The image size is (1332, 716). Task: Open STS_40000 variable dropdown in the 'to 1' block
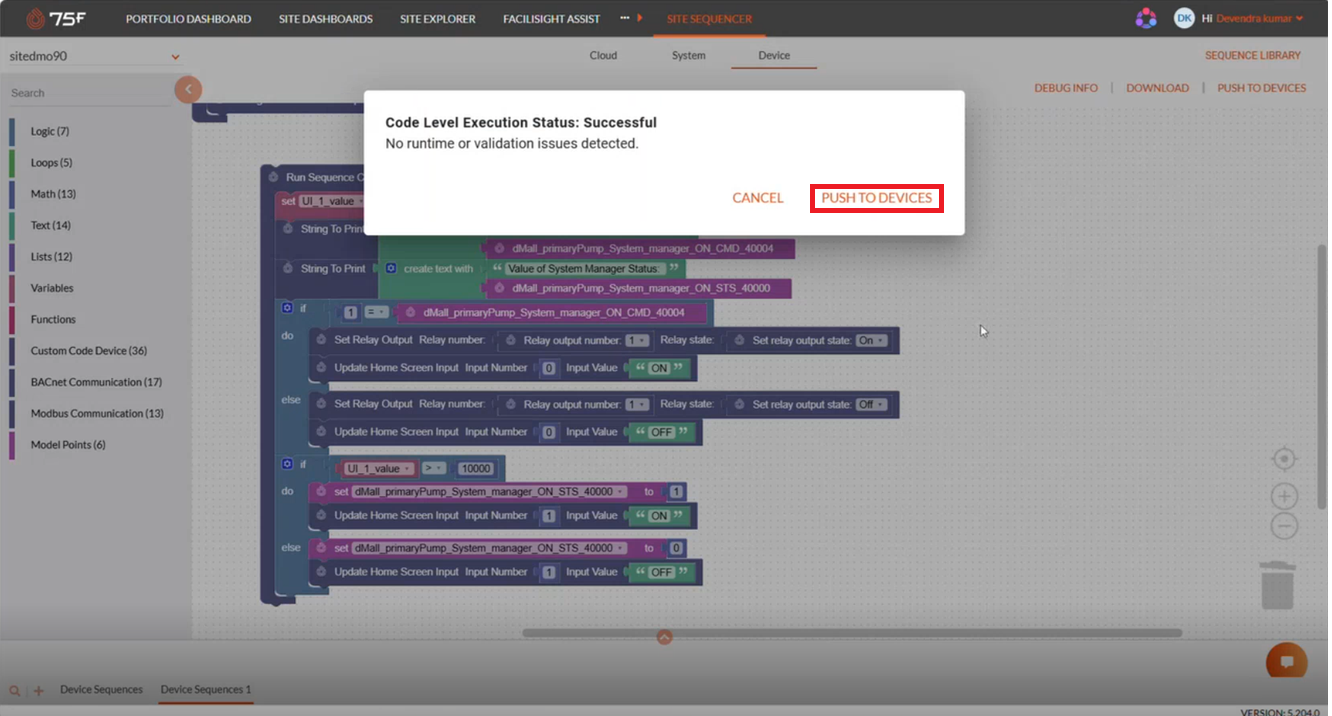490,492
